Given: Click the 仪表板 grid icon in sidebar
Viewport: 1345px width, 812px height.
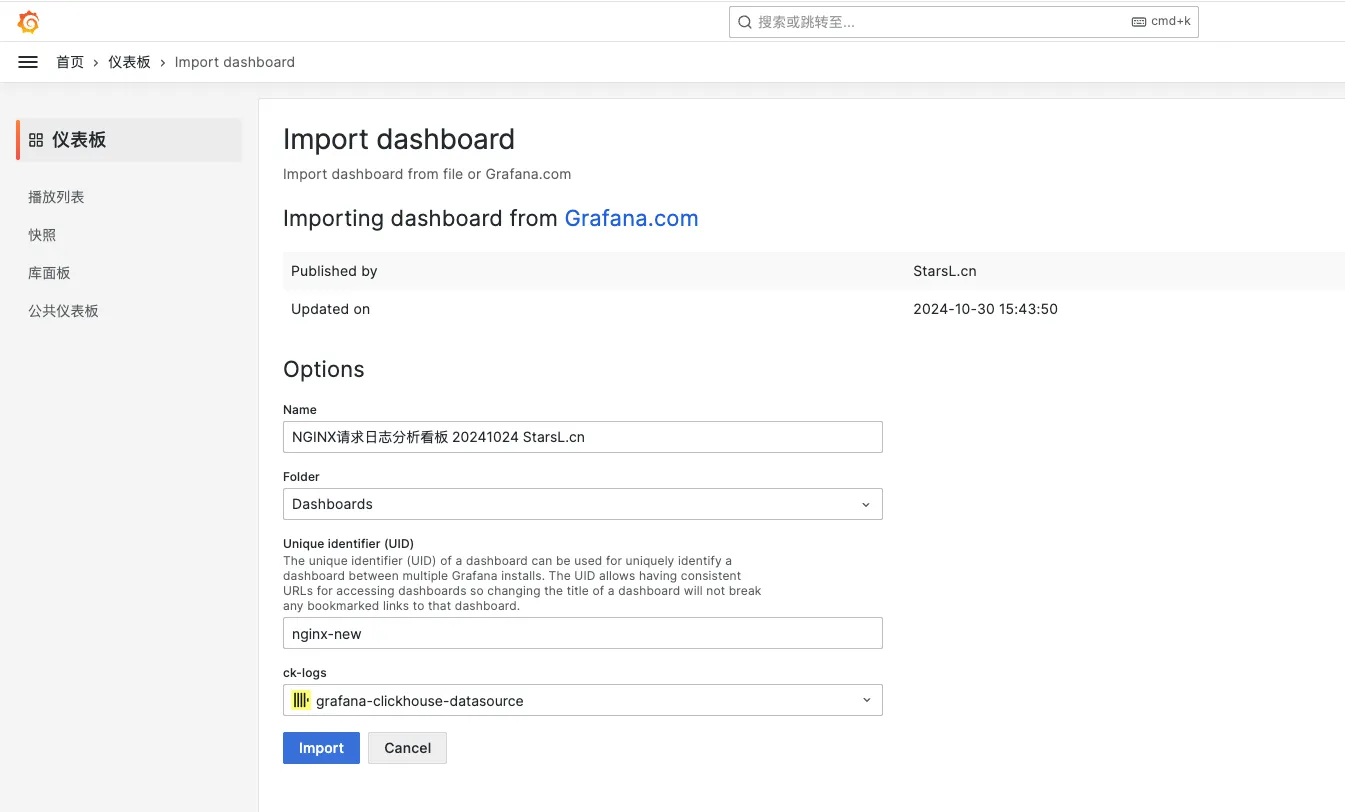Looking at the screenshot, I should 36,140.
